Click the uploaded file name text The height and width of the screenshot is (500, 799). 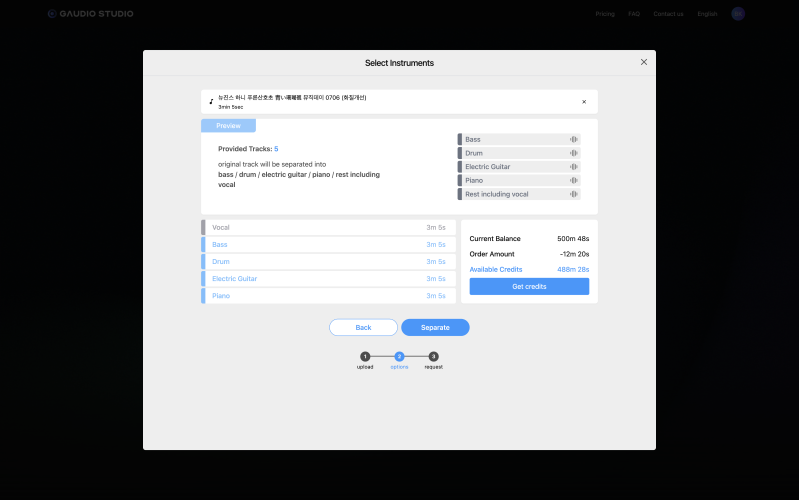pos(292,97)
